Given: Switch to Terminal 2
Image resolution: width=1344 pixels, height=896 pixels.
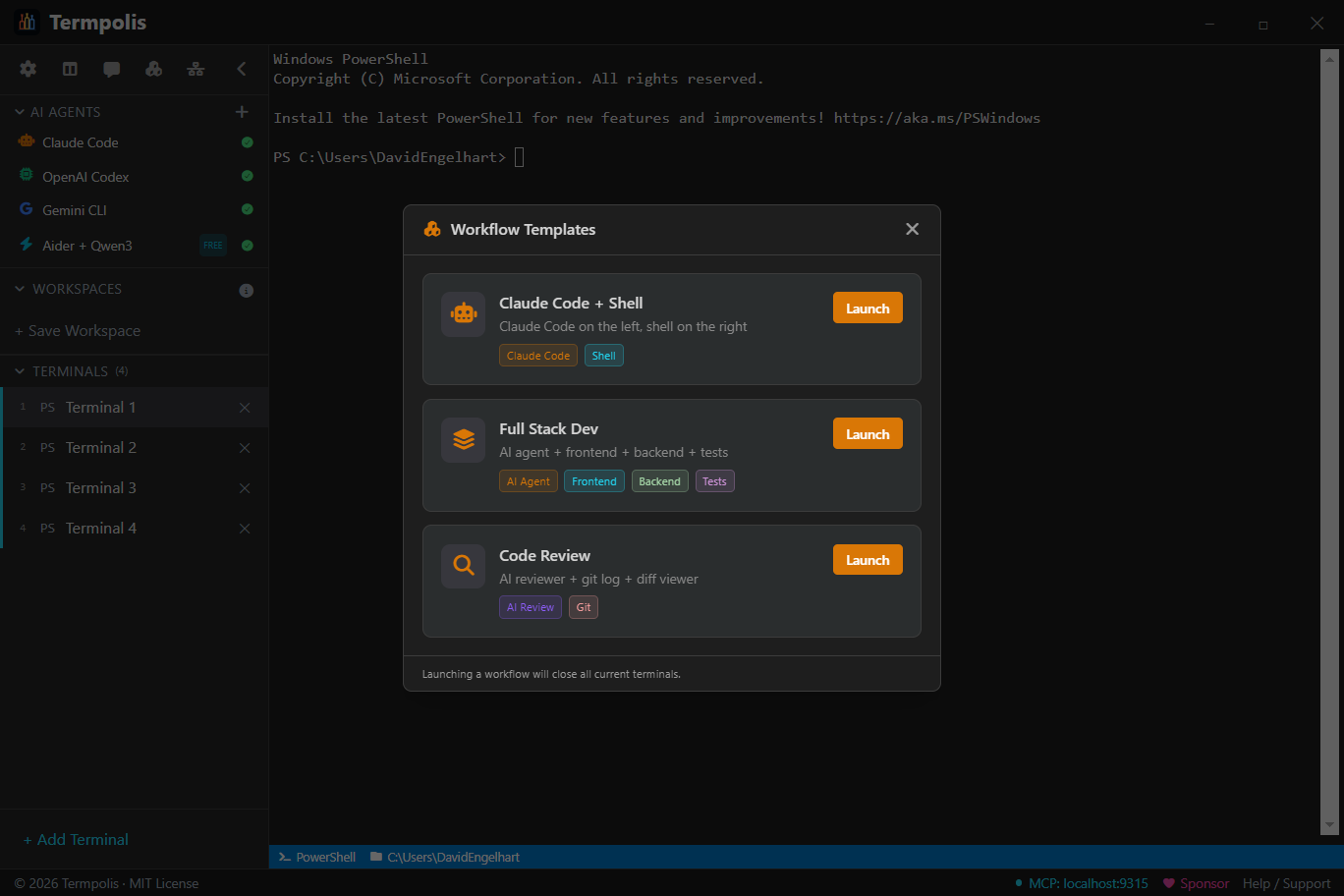Looking at the screenshot, I should tap(100, 447).
